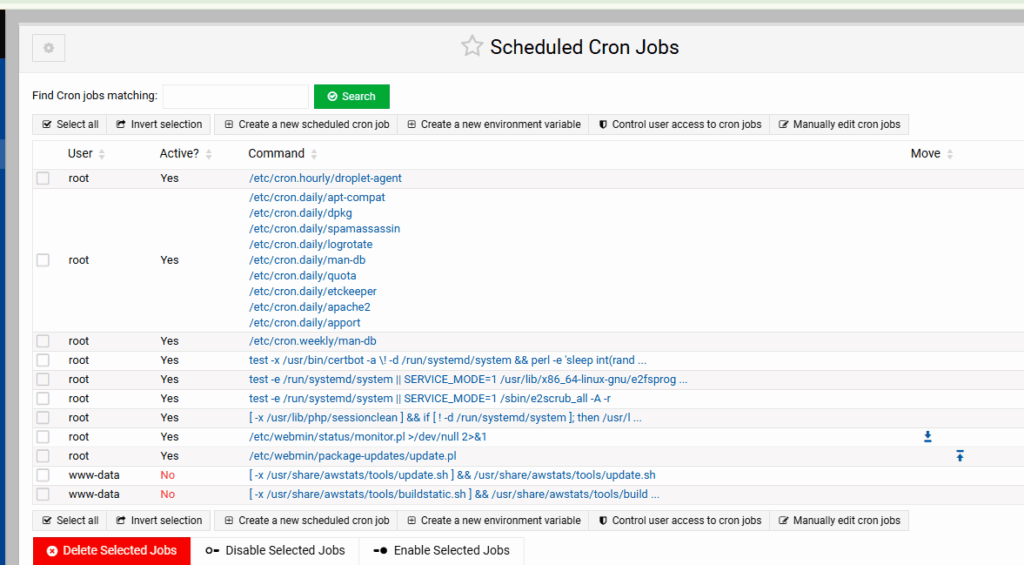Select checkbox for awstats update.sh job
The height and width of the screenshot is (565, 1024).
(x=43, y=475)
